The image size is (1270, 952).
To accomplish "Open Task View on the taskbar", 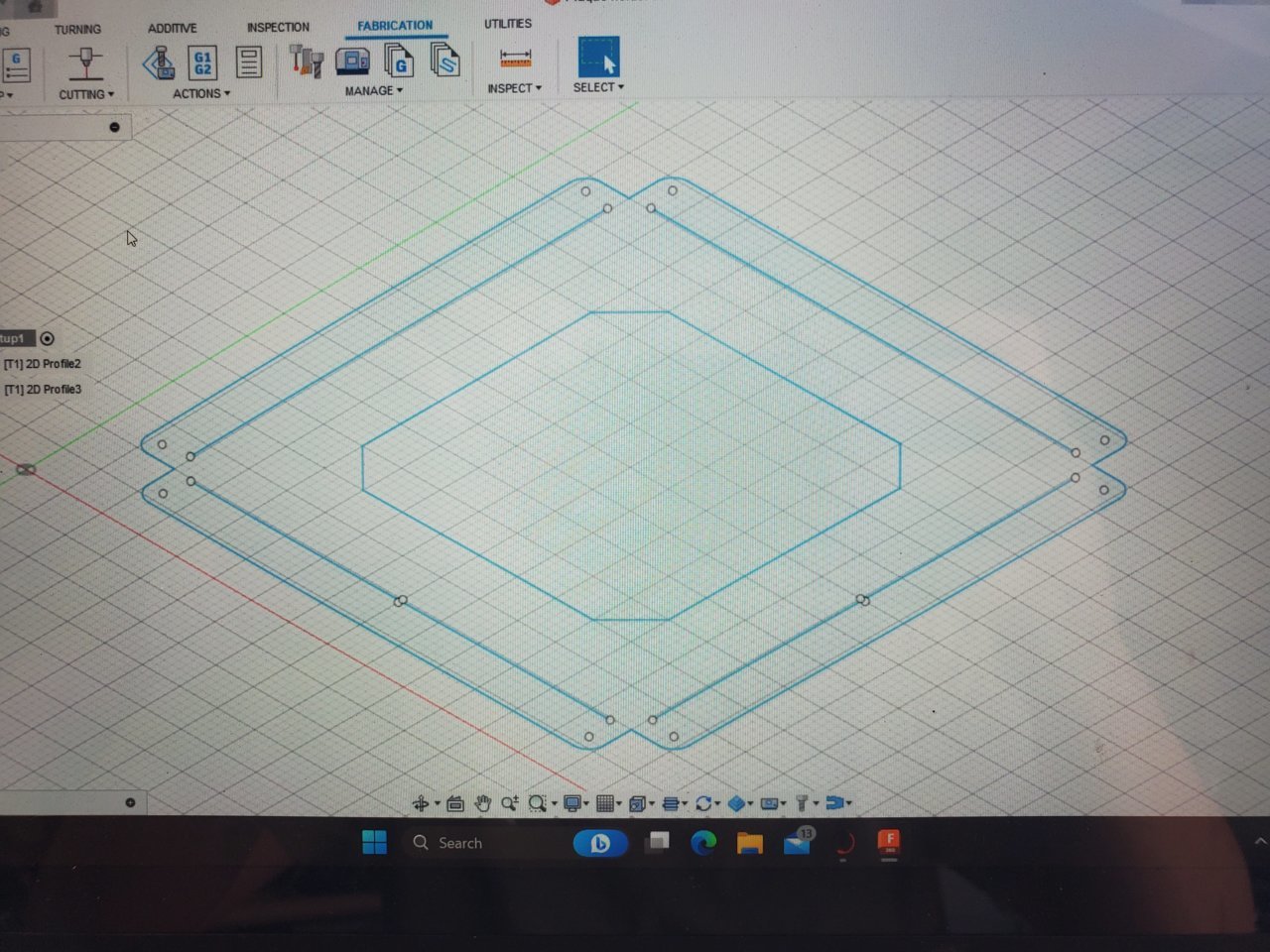I will coord(656,842).
